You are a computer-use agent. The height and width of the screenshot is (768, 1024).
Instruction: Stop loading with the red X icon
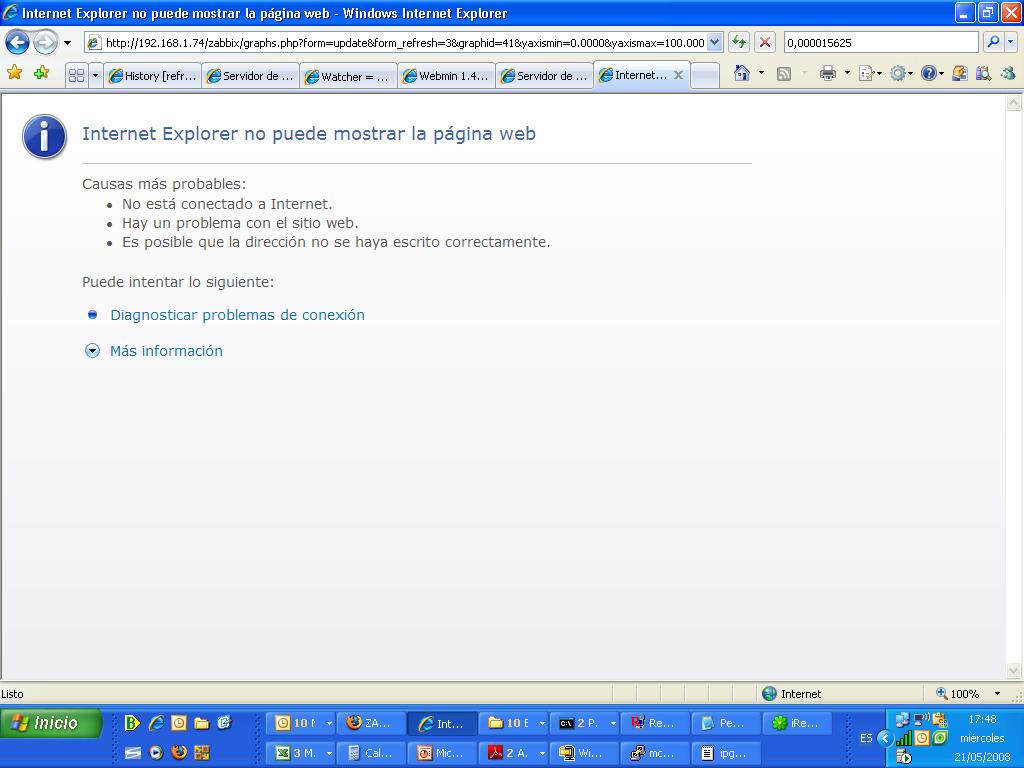pos(765,43)
